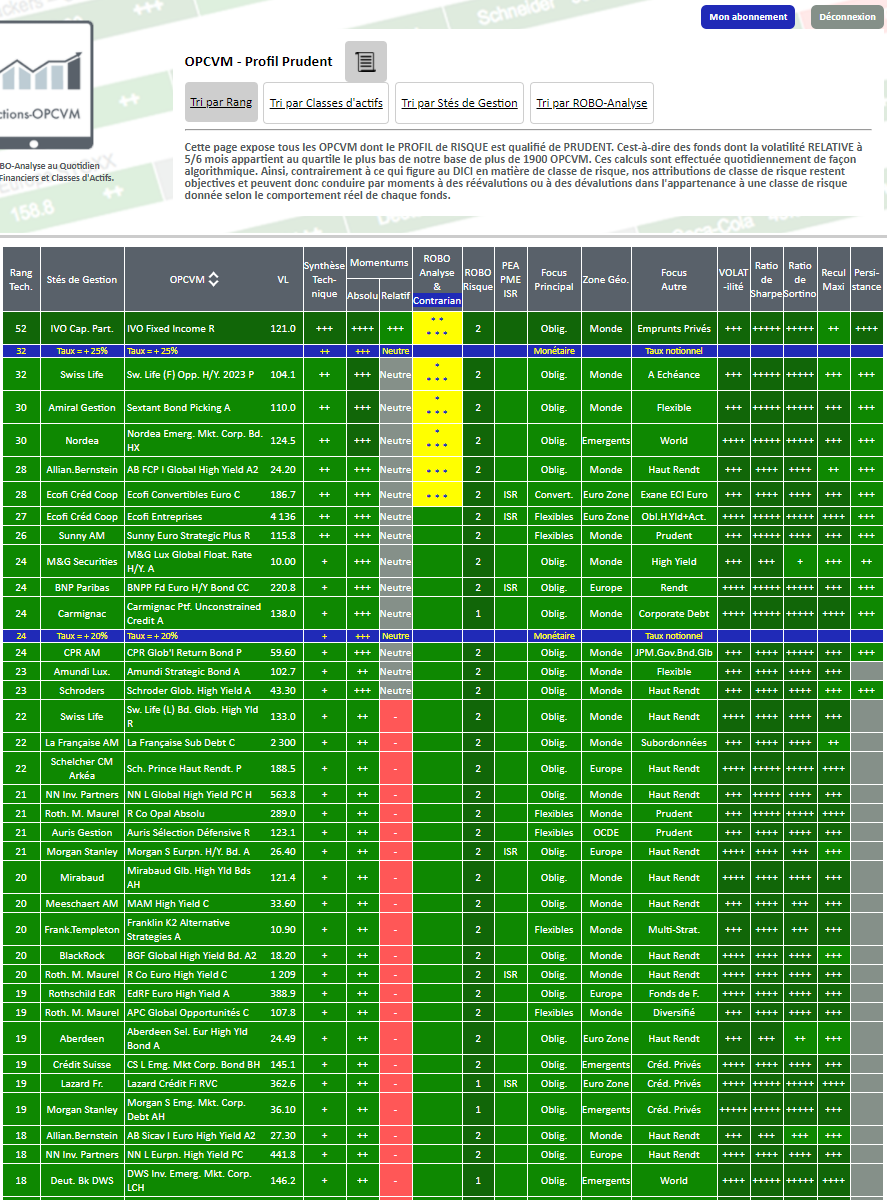Open Carmignac Ptf. Unconstrained Credit A

point(193,613)
